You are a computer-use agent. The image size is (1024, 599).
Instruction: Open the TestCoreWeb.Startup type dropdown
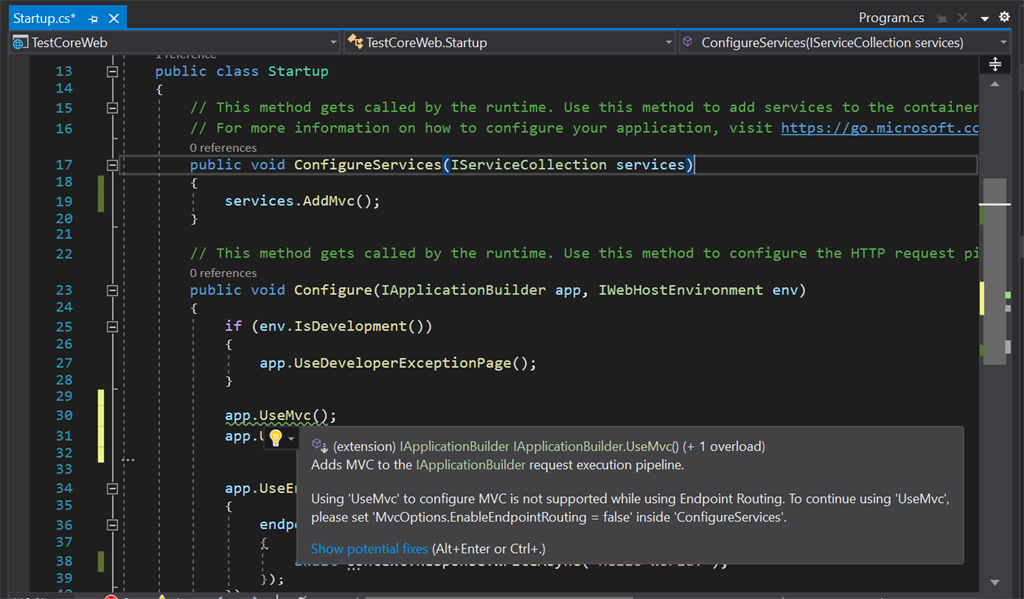point(668,42)
